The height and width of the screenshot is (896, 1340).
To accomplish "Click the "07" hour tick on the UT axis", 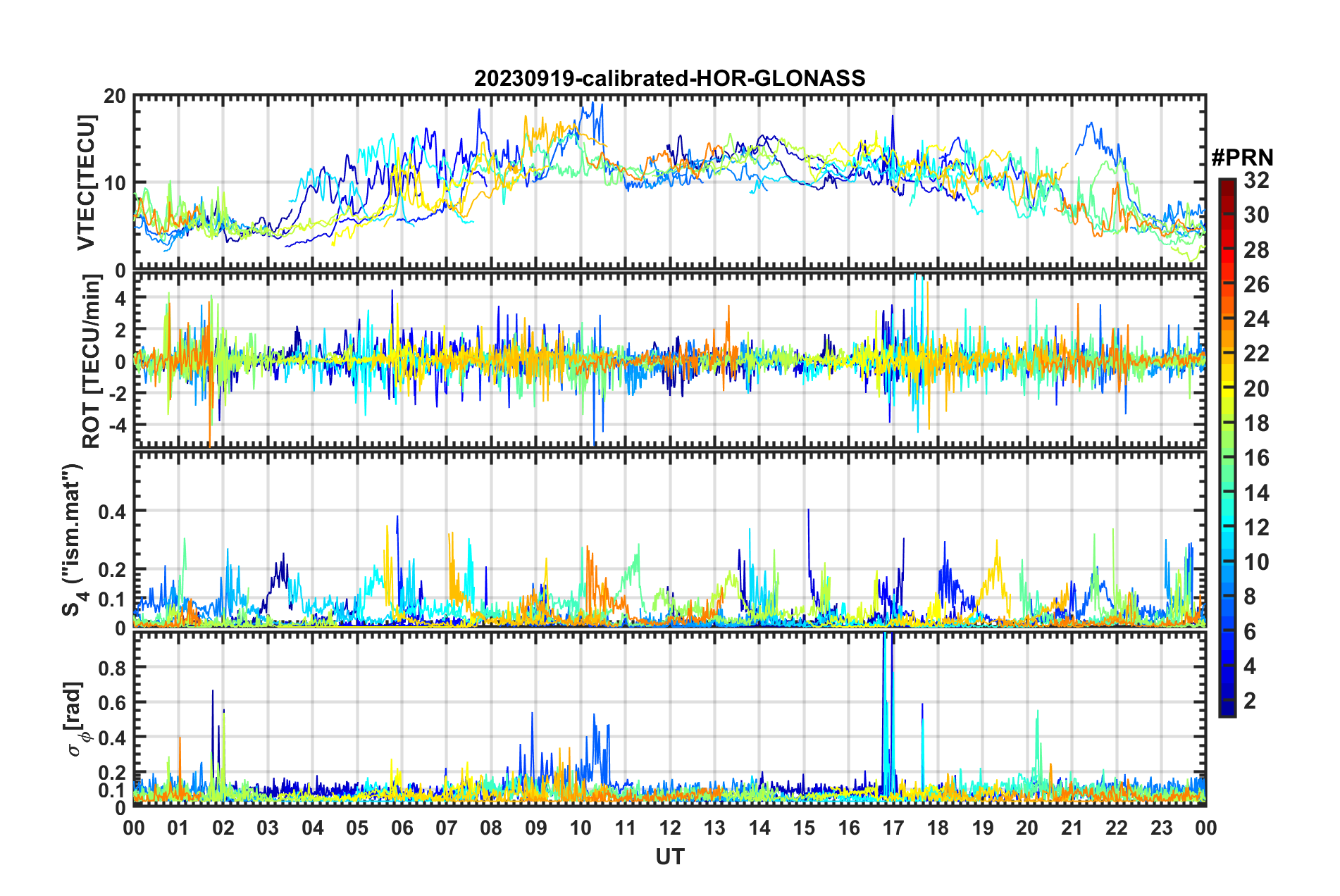I will (447, 828).
